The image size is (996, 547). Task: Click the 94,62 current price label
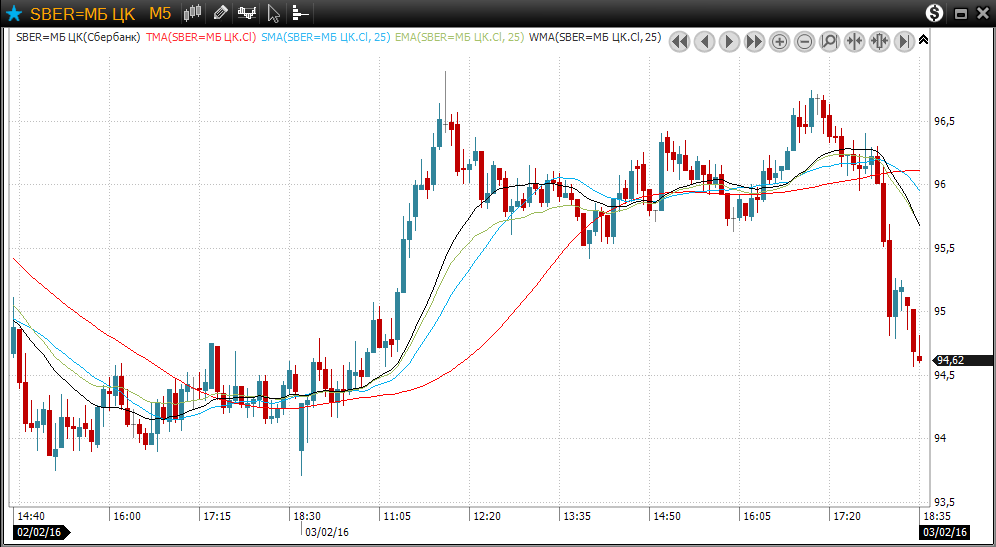[949, 360]
